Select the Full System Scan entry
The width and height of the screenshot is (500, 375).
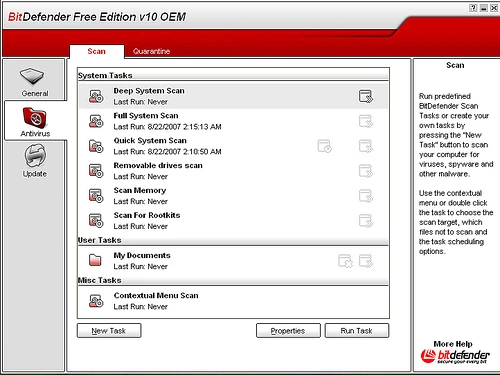(233, 121)
